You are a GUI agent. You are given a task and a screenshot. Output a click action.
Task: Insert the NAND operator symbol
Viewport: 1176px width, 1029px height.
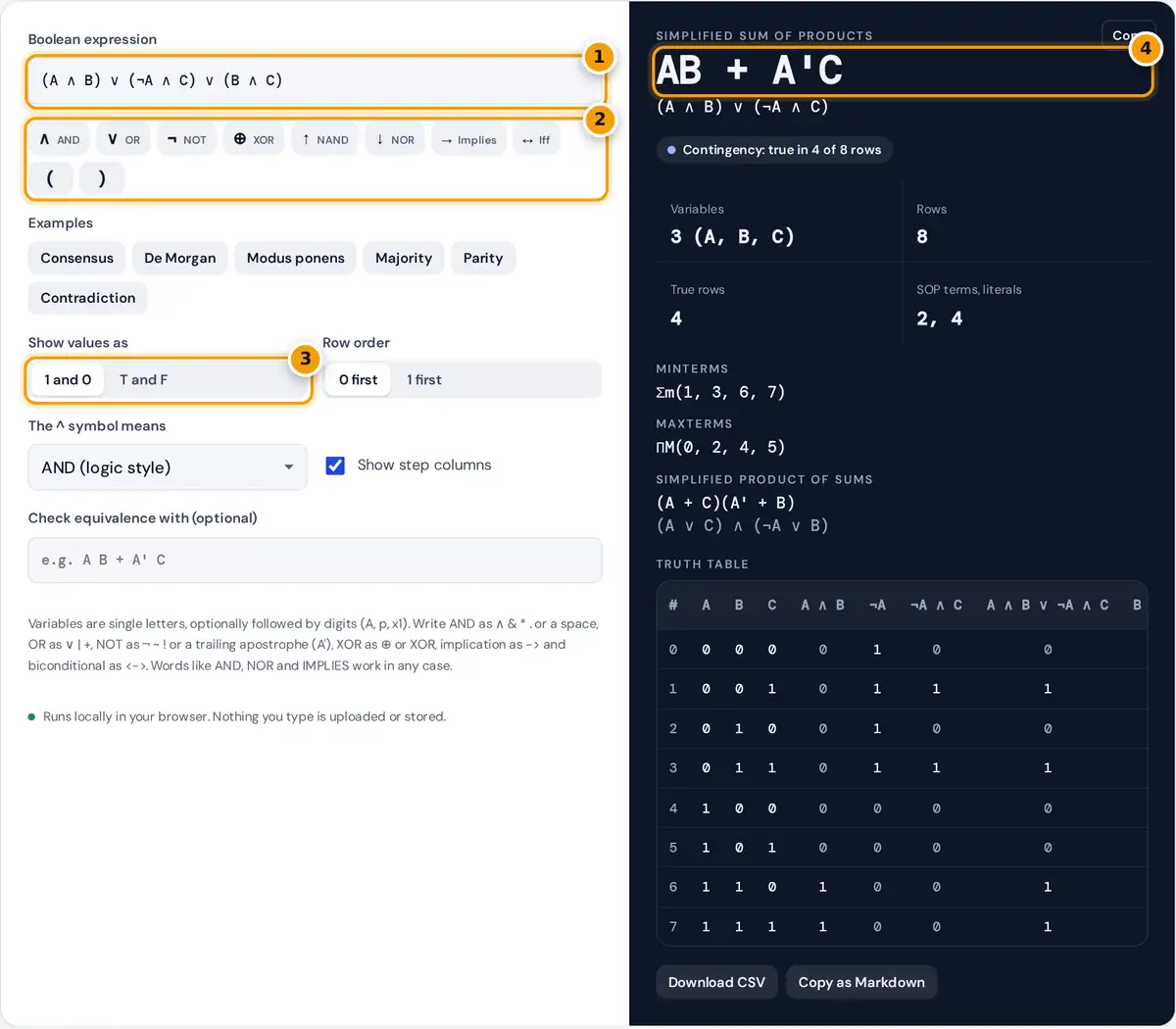pyautogui.click(x=324, y=140)
